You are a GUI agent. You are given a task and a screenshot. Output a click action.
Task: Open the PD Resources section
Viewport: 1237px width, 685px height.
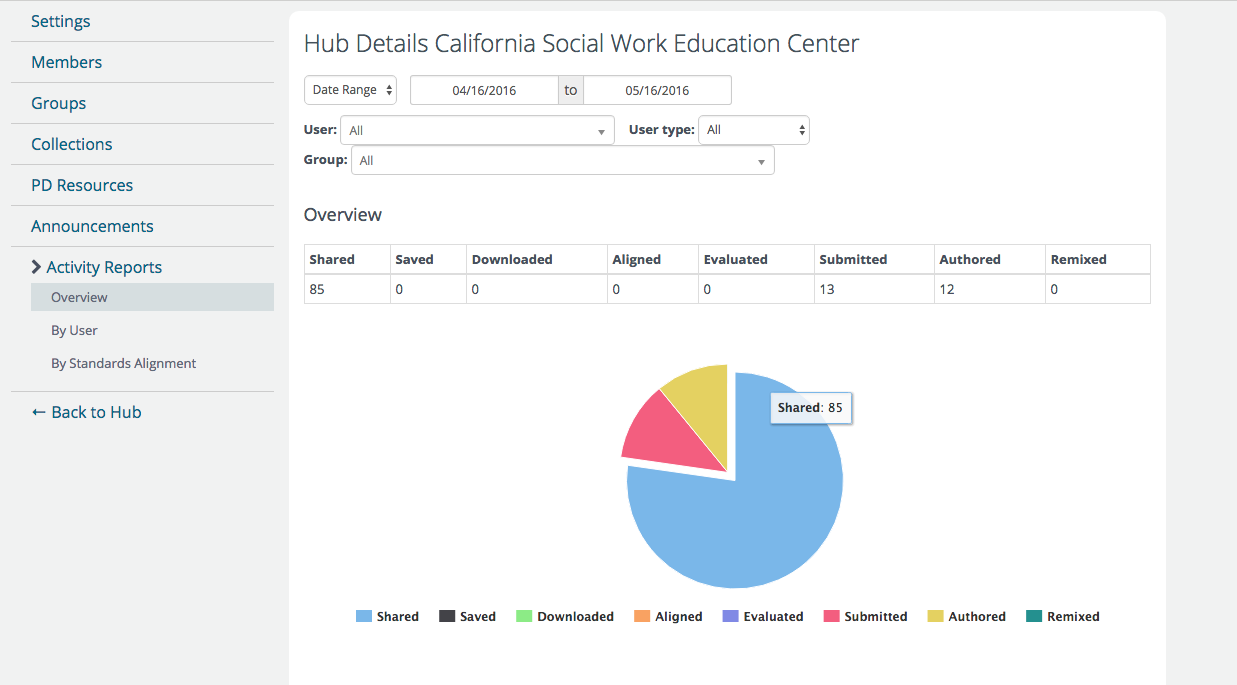click(82, 185)
